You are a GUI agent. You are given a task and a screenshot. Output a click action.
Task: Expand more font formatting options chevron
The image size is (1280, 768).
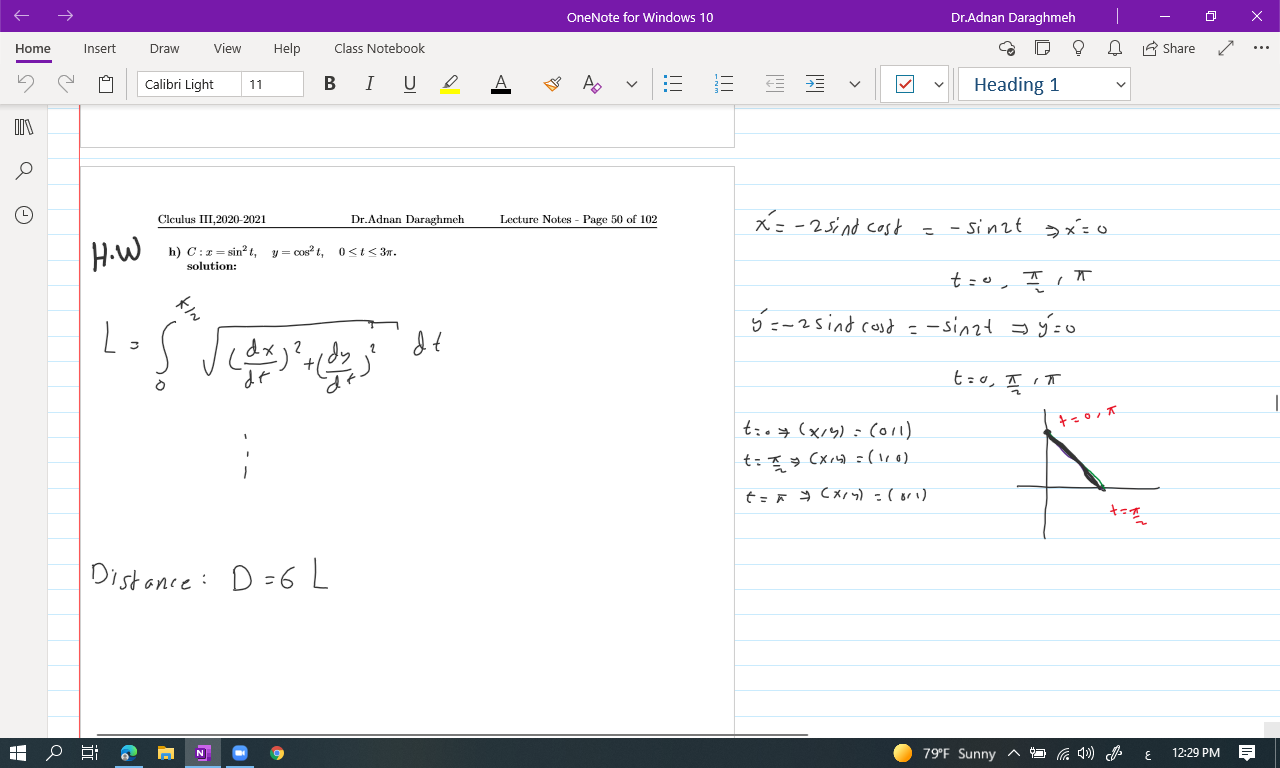pyautogui.click(x=631, y=85)
